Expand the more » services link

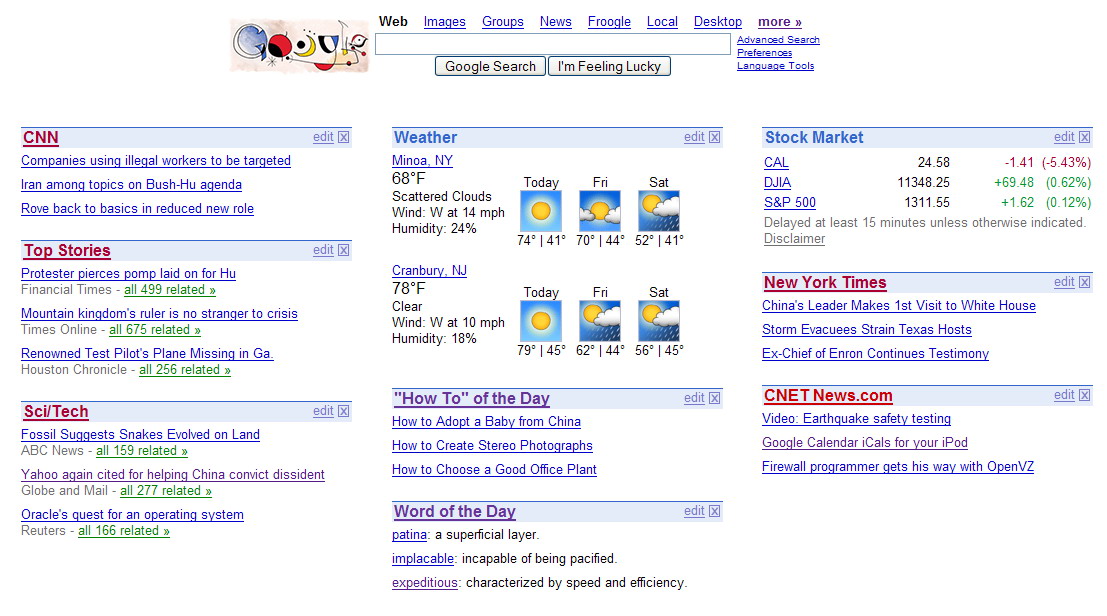[780, 22]
